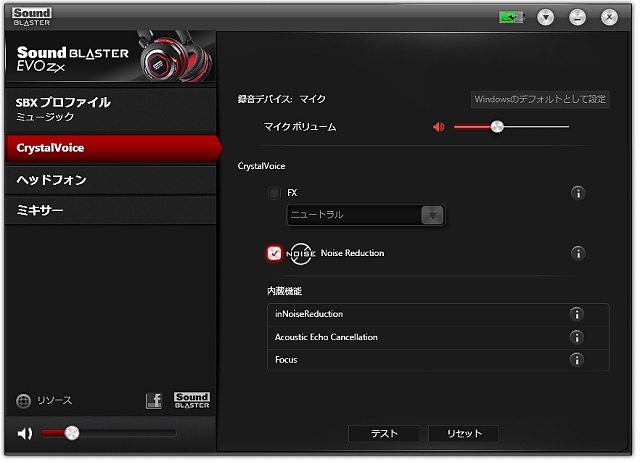Click the リセット button
640x462 pixels.
[x=463, y=433]
